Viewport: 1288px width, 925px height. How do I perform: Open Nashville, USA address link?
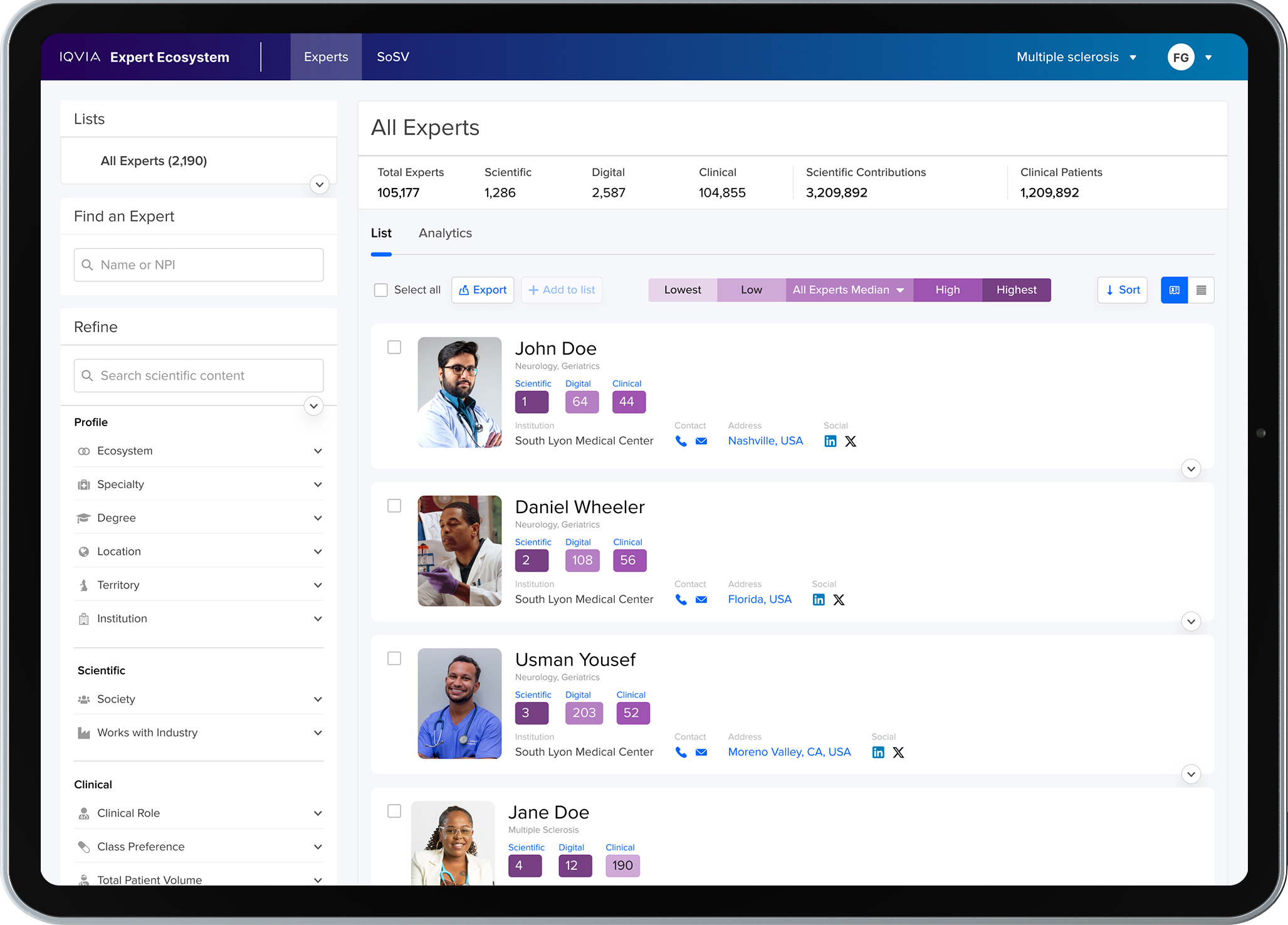tap(765, 441)
